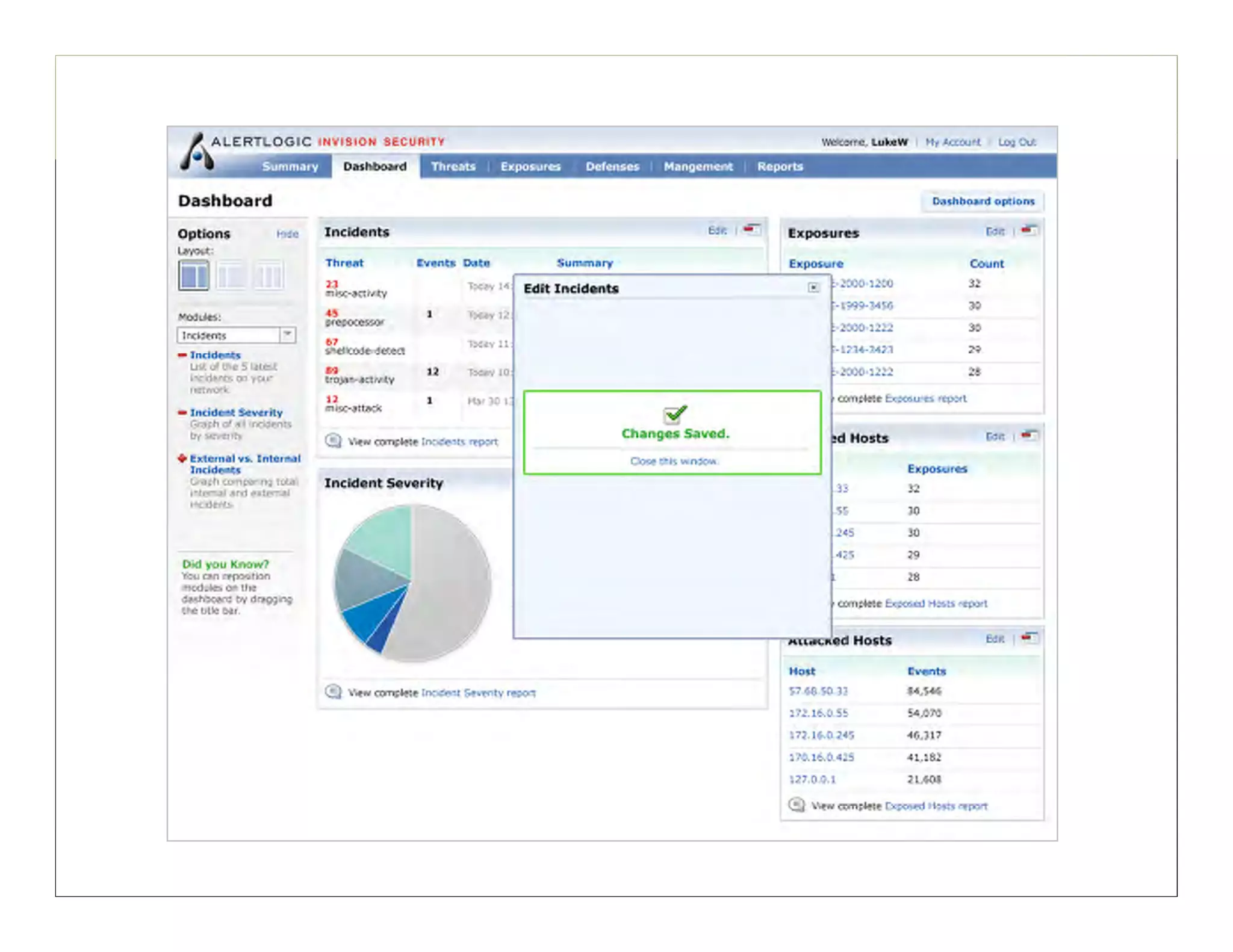Viewport: 1233px width, 952px height.
Task: Open the Modules dropdown arrow
Action: pos(288,335)
